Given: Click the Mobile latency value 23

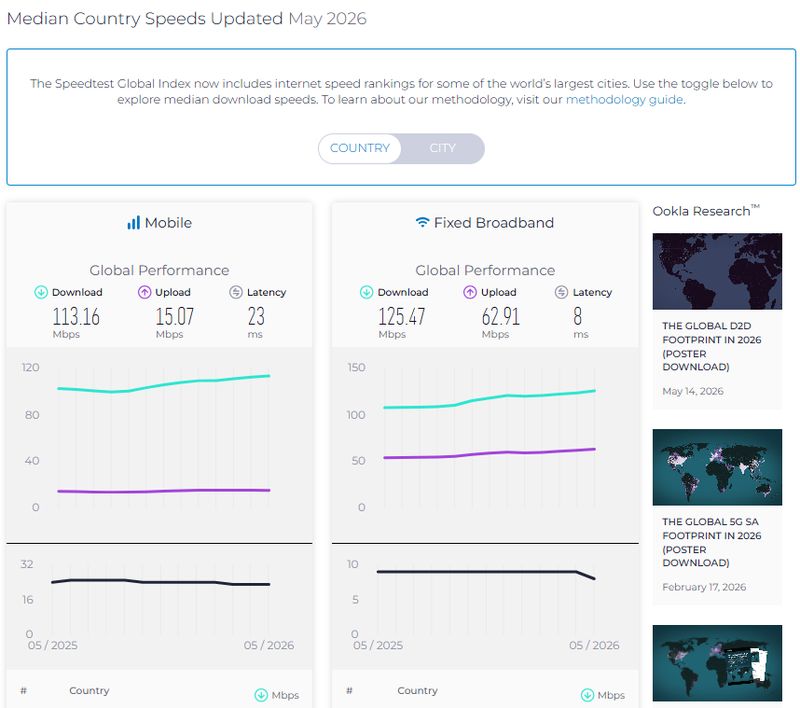Looking at the screenshot, I should (256, 316).
